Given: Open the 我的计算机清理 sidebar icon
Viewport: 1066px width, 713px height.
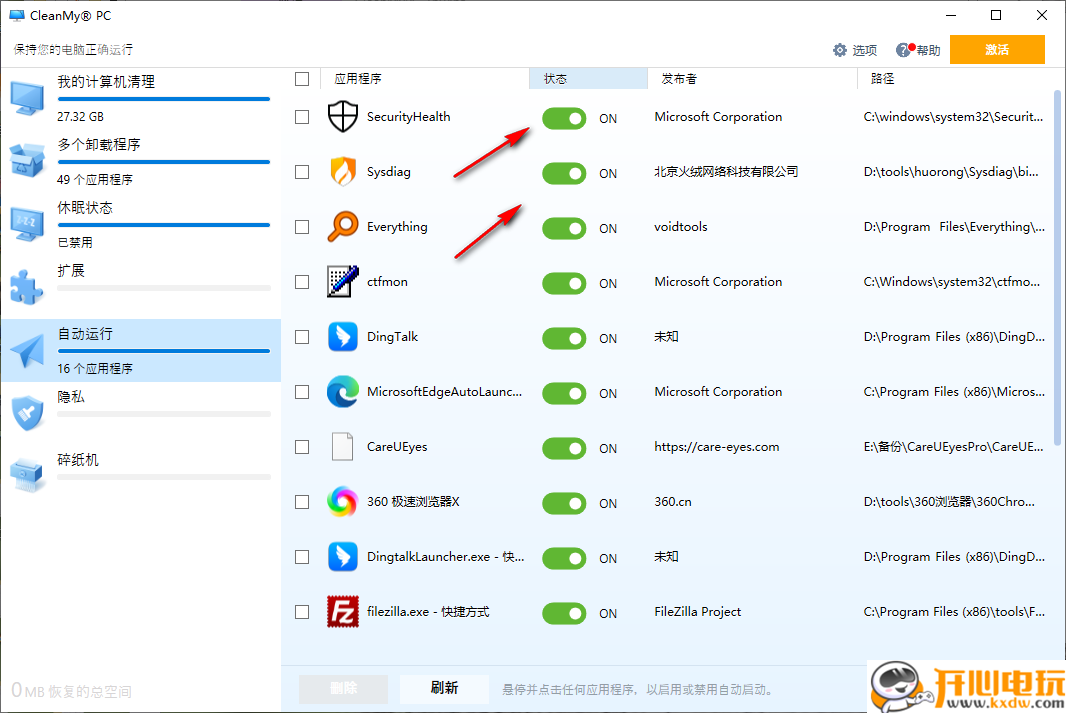Looking at the screenshot, I should click(26, 96).
